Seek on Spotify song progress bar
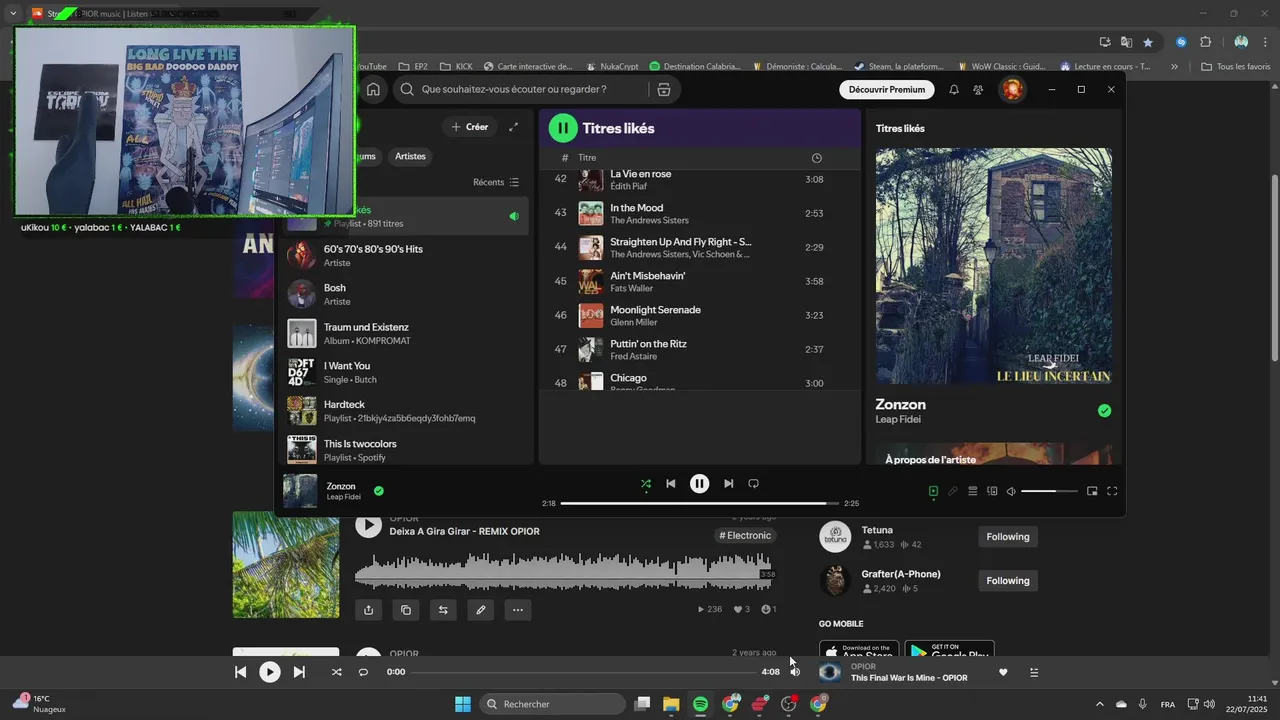This screenshot has width=1280, height=720. [699, 503]
